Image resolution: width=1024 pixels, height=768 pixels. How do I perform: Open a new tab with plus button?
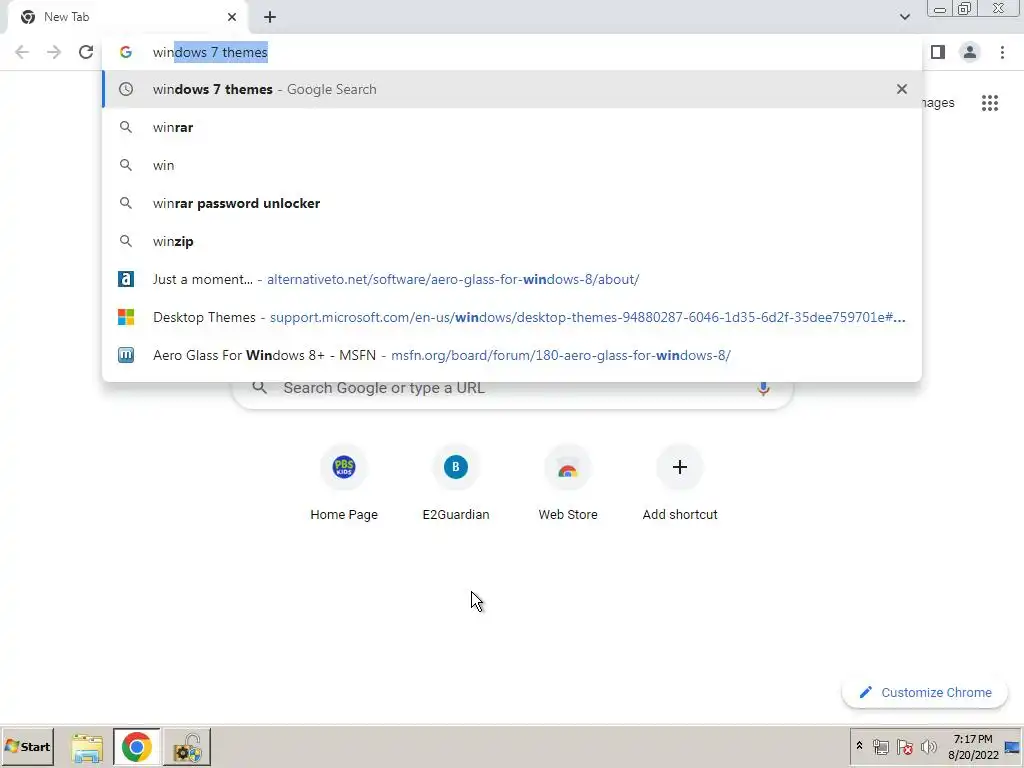pos(270,17)
